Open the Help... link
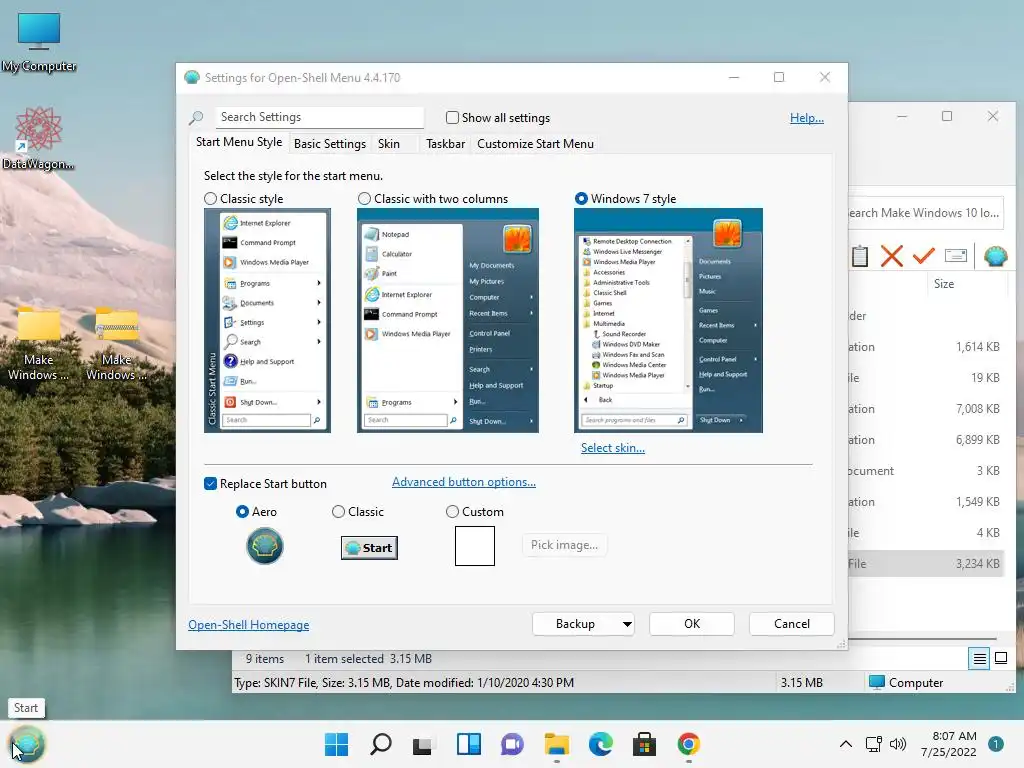 tap(807, 118)
